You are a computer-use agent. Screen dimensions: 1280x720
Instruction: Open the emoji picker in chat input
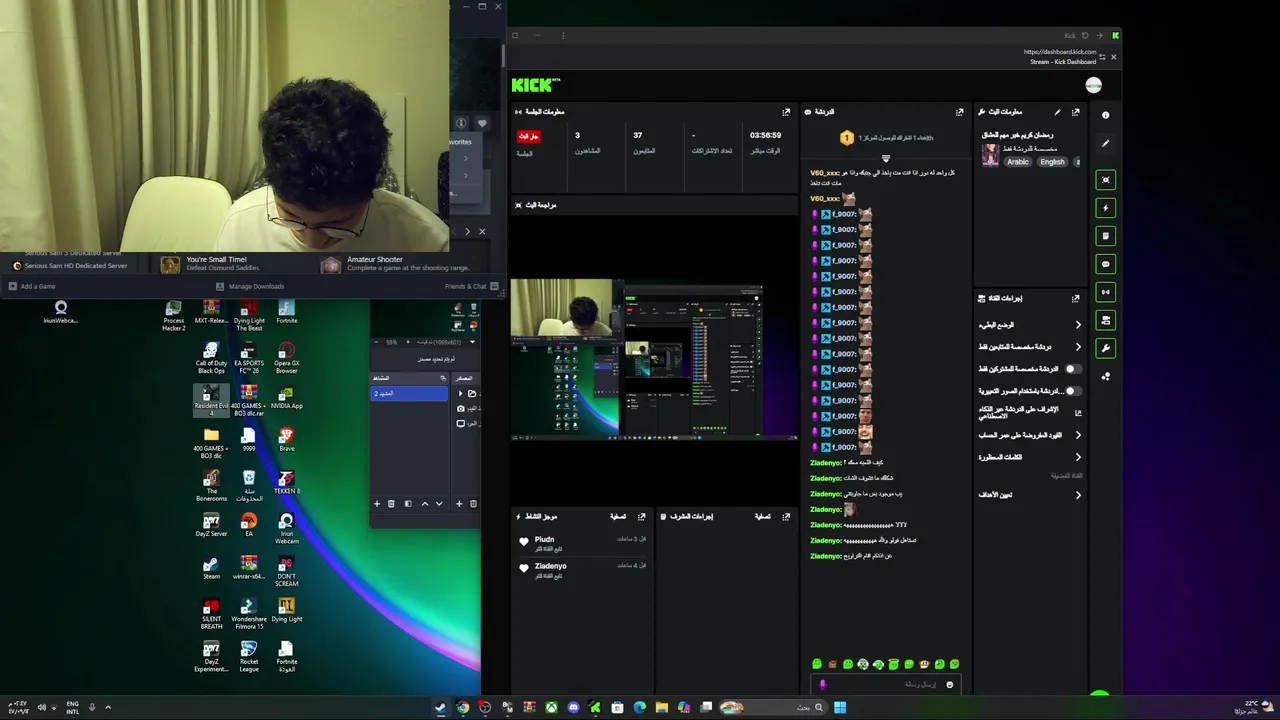949,685
